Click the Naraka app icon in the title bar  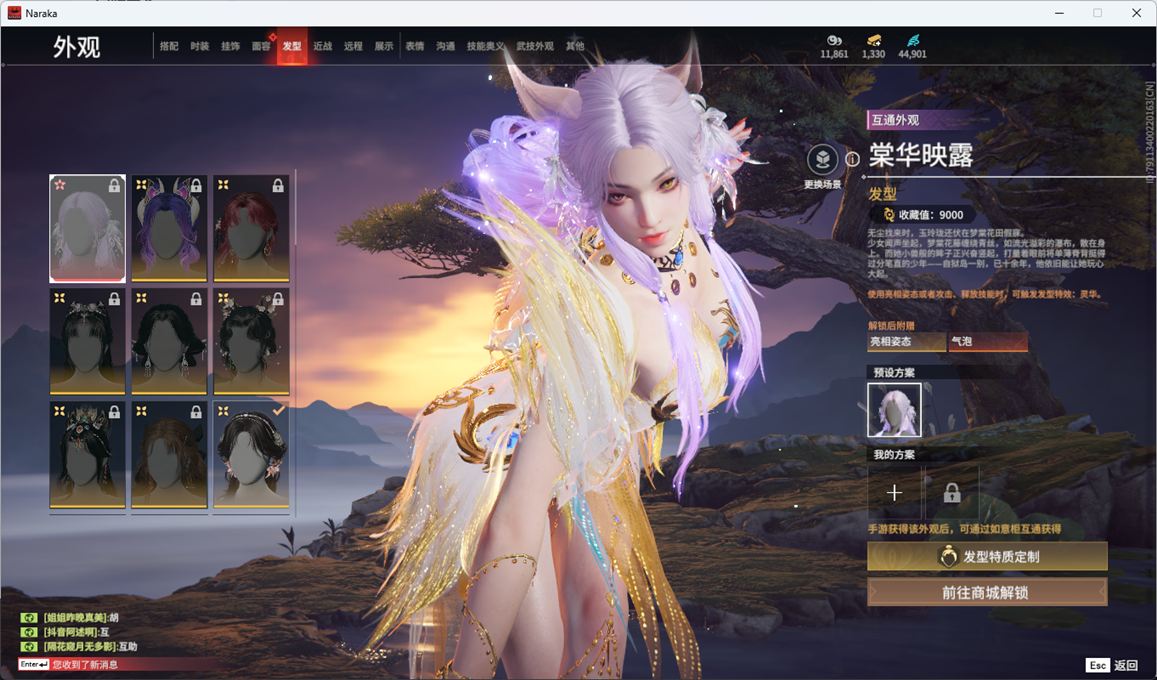(x=14, y=13)
